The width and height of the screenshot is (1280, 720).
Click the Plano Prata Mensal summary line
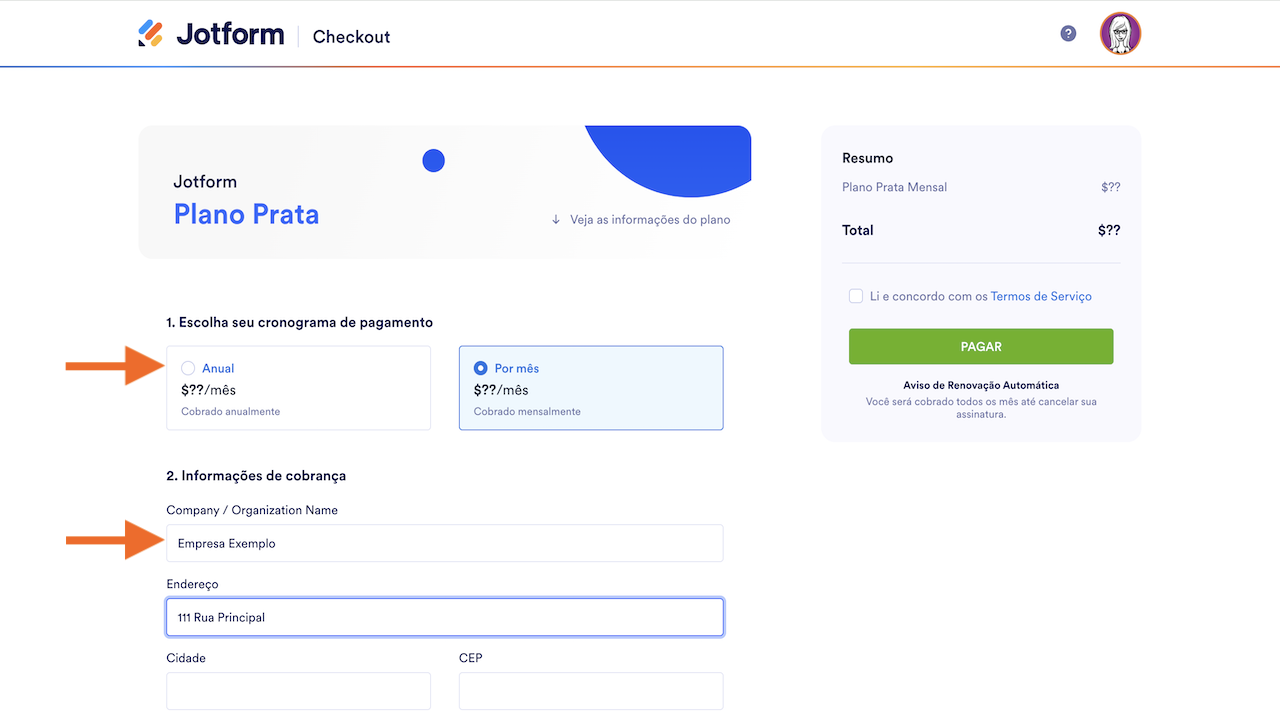tap(894, 187)
